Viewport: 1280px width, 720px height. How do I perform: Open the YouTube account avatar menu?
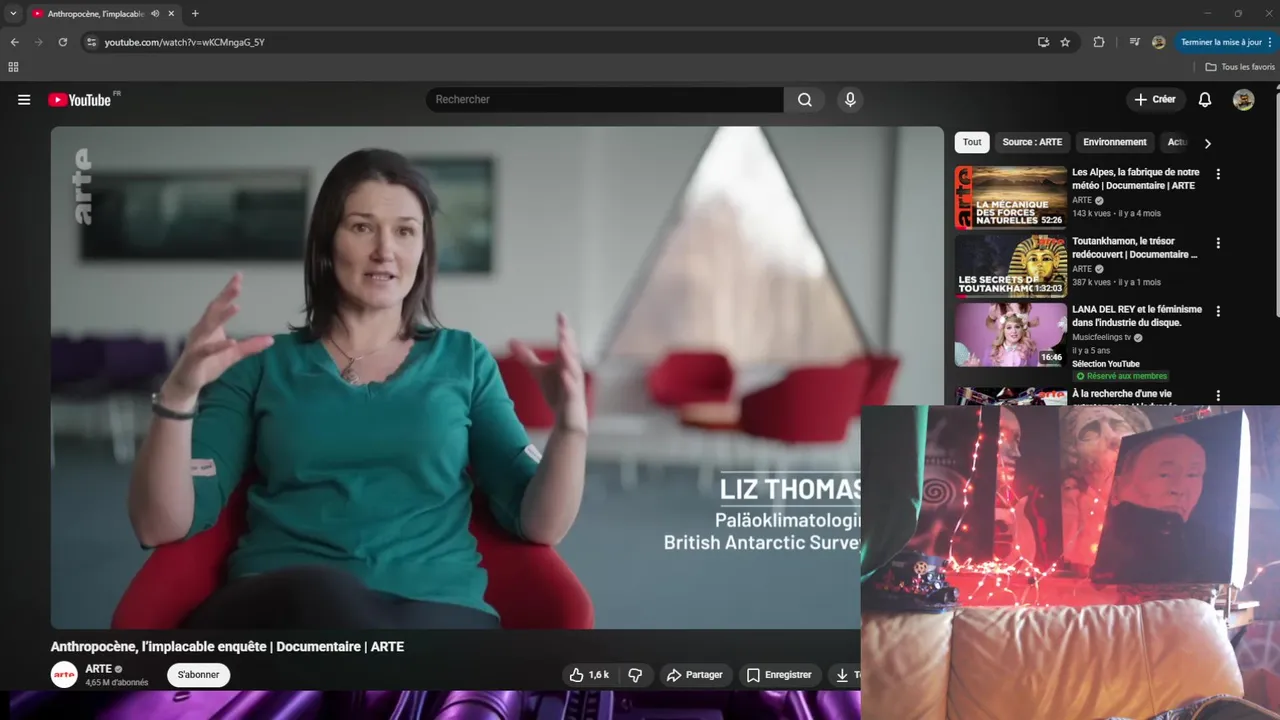(1243, 100)
